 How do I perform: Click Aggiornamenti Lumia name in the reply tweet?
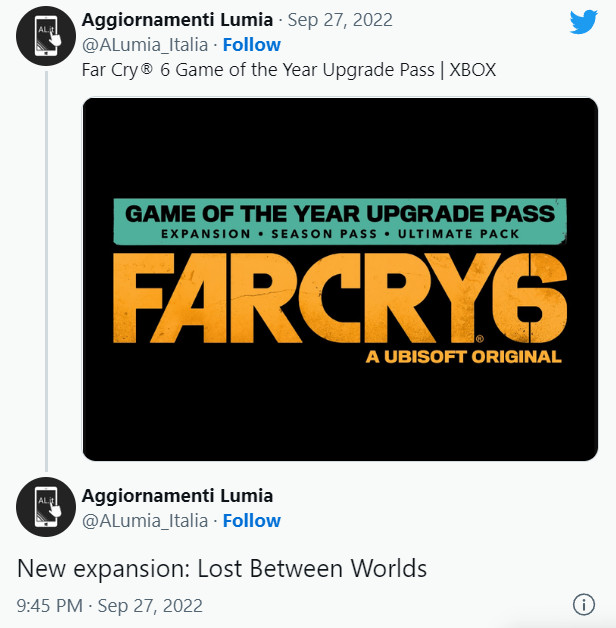click(x=176, y=496)
